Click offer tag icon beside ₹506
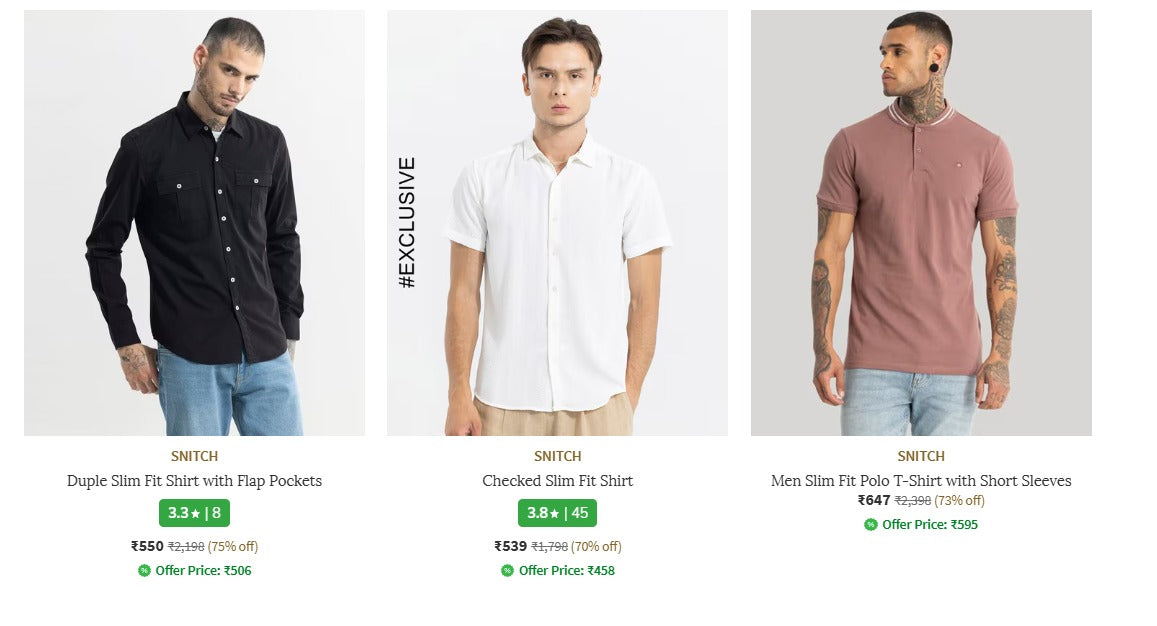Image resolution: width=1157 pixels, height=626 pixels. coord(144,571)
